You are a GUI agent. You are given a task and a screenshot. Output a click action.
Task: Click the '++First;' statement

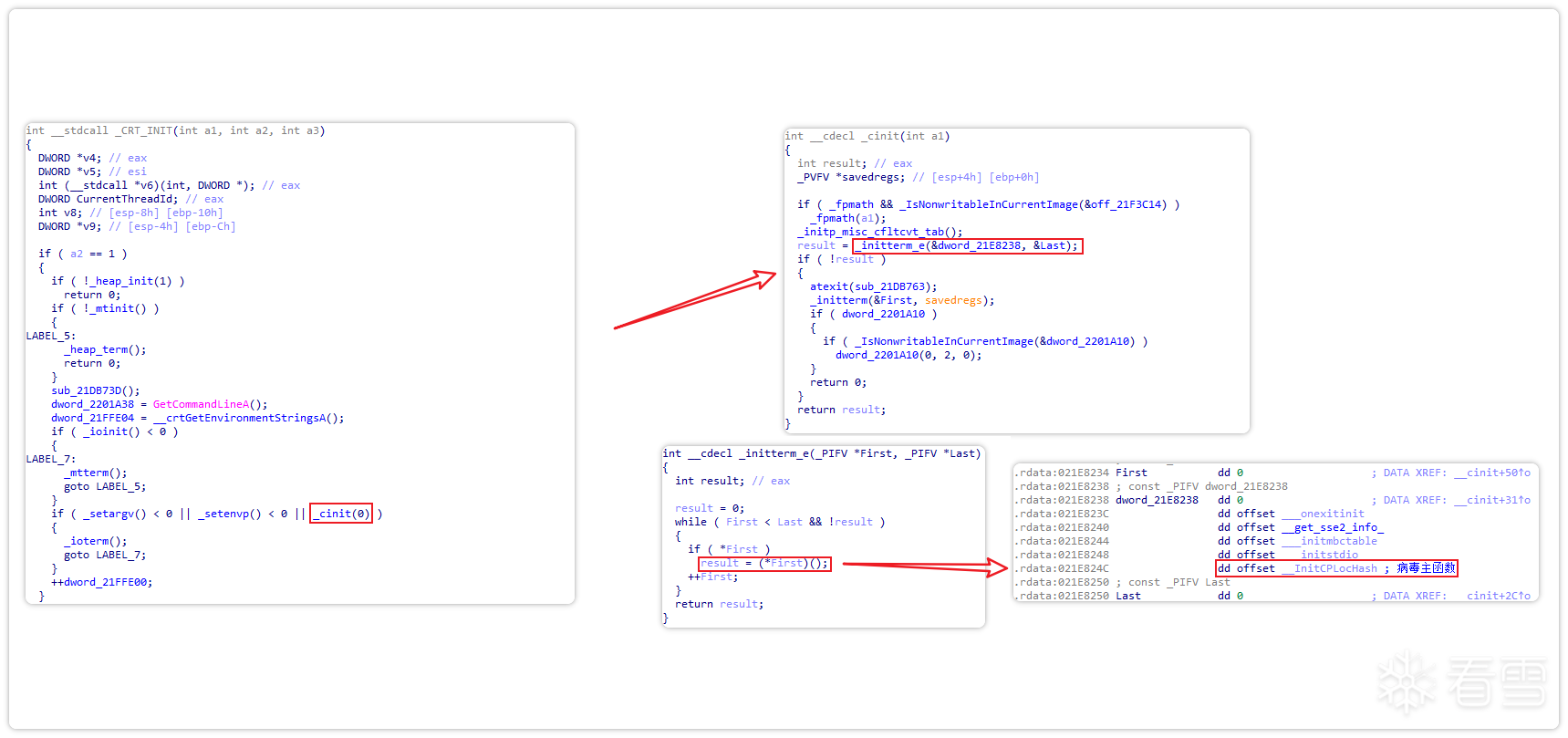click(713, 577)
